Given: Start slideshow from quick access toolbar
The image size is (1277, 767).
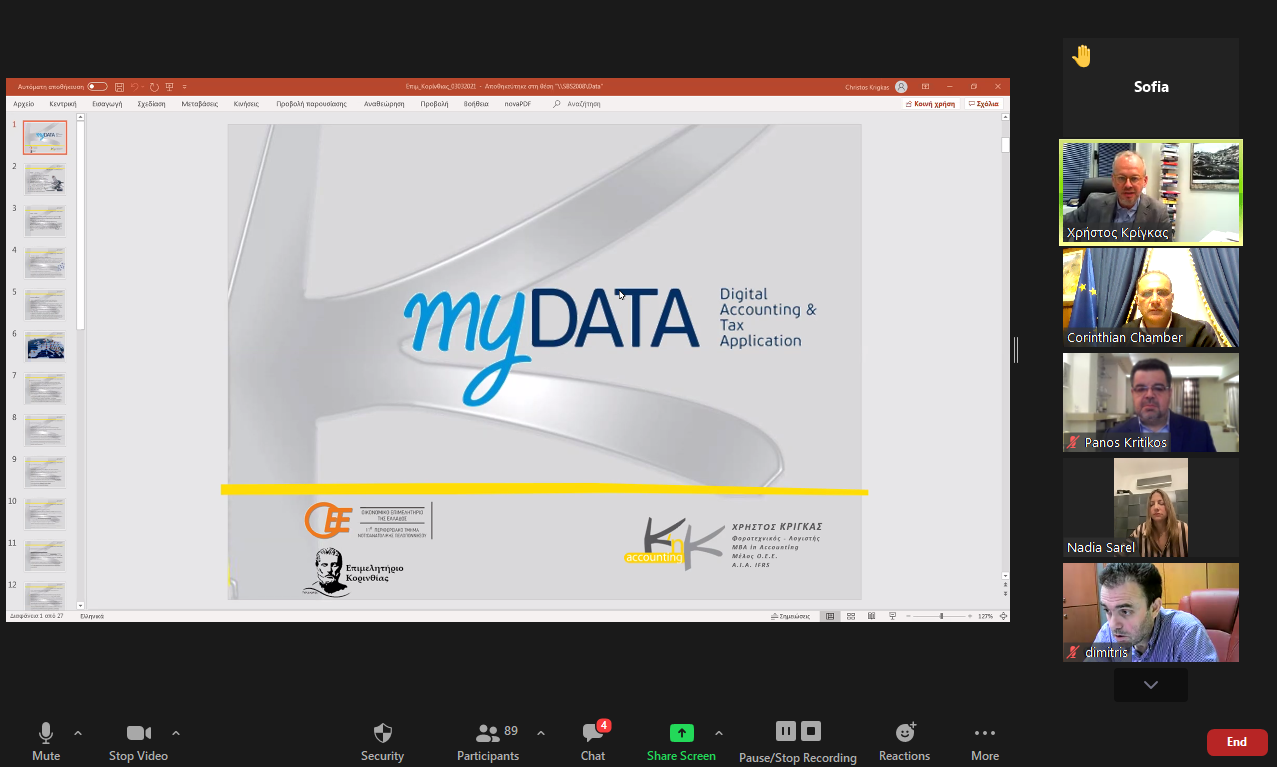Looking at the screenshot, I should 169,87.
